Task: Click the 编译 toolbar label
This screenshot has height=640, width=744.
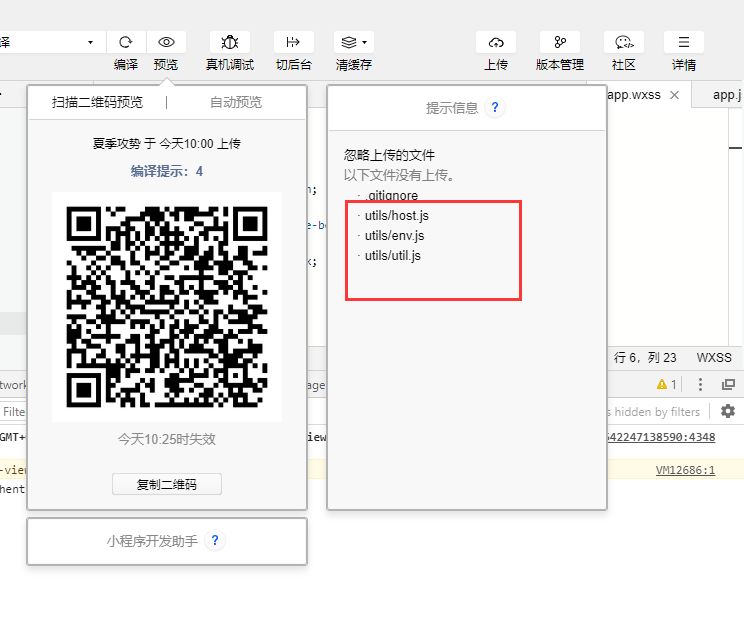Action: (126, 65)
